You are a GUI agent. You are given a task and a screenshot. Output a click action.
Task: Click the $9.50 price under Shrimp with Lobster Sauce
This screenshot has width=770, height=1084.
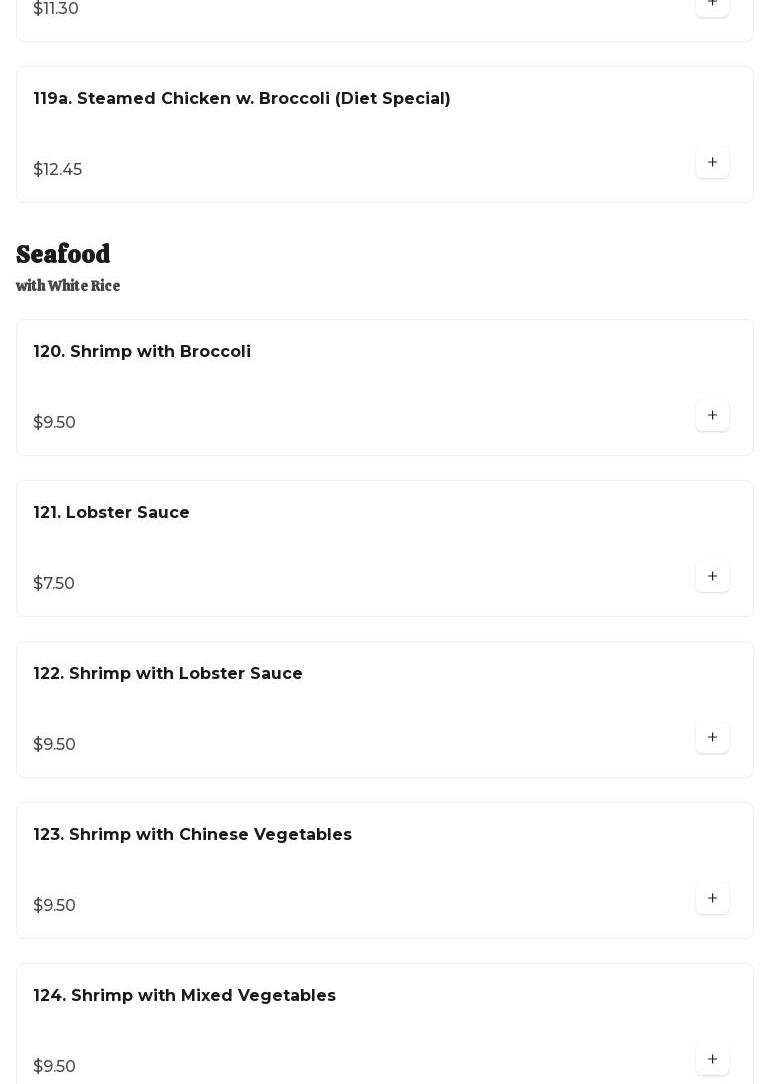click(55, 745)
